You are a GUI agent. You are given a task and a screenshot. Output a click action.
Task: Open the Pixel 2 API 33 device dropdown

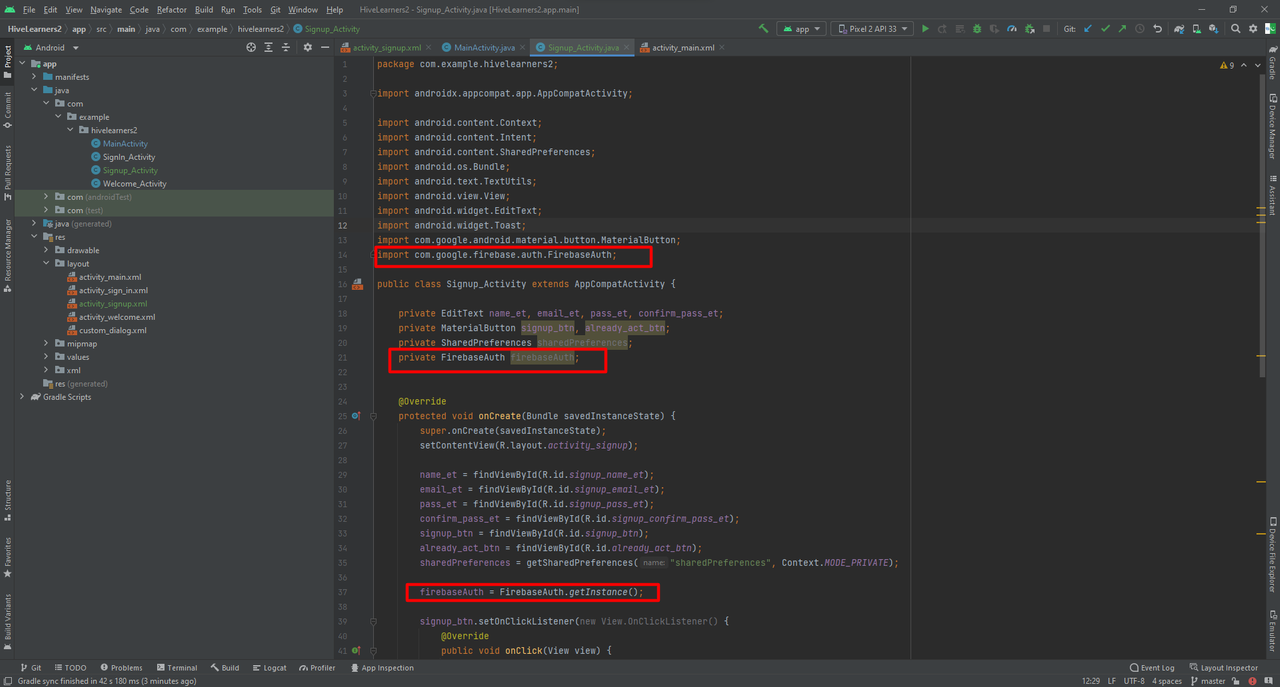pyautogui.click(x=873, y=29)
